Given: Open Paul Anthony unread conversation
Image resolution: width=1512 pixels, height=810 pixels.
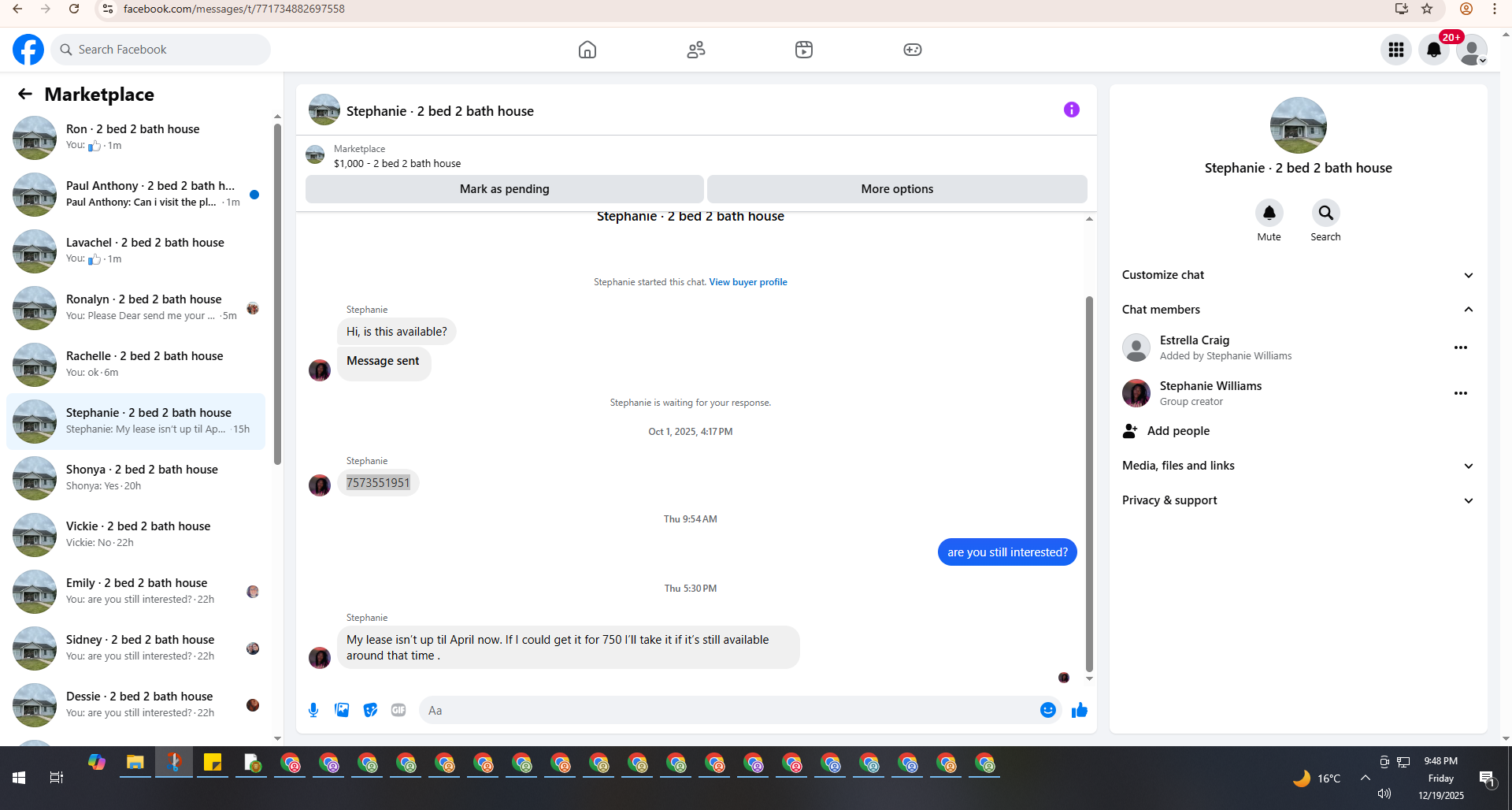Looking at the screenshot, I should click(136, 195).
